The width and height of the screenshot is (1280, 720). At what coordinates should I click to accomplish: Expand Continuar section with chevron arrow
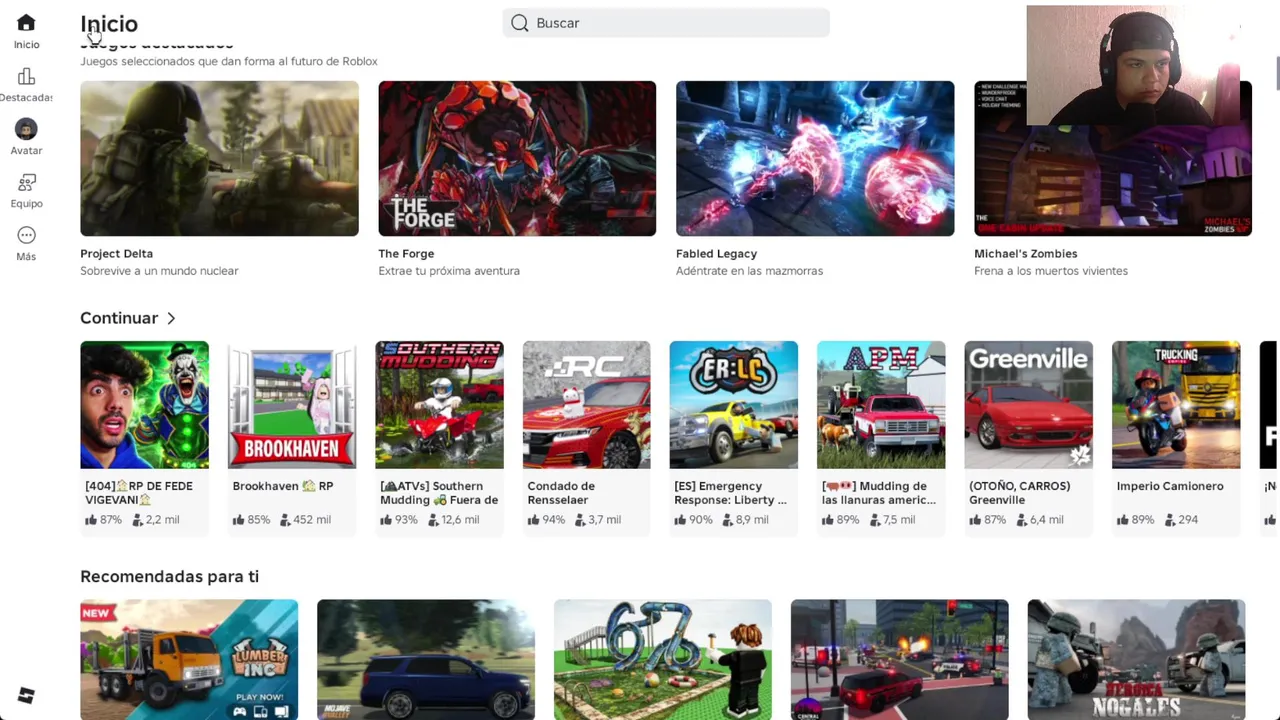(x=171, y=318)
